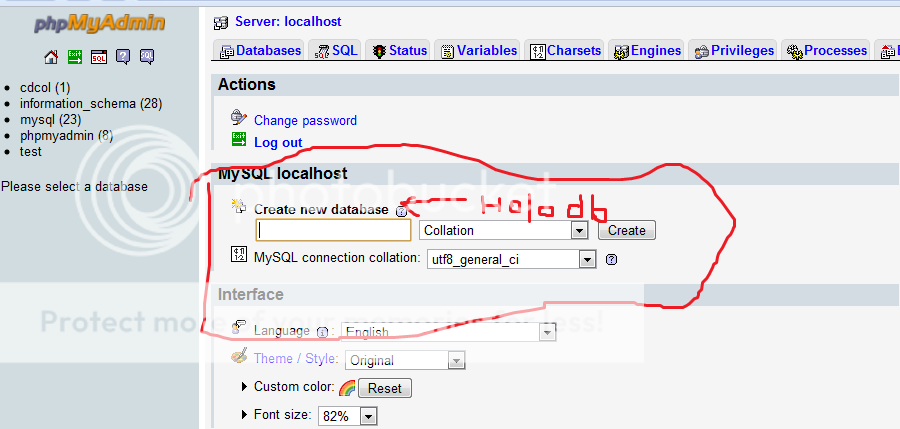Viewport: 900px width, 429px height.
Task: Go to the Status tab
Action: point(399,50)
